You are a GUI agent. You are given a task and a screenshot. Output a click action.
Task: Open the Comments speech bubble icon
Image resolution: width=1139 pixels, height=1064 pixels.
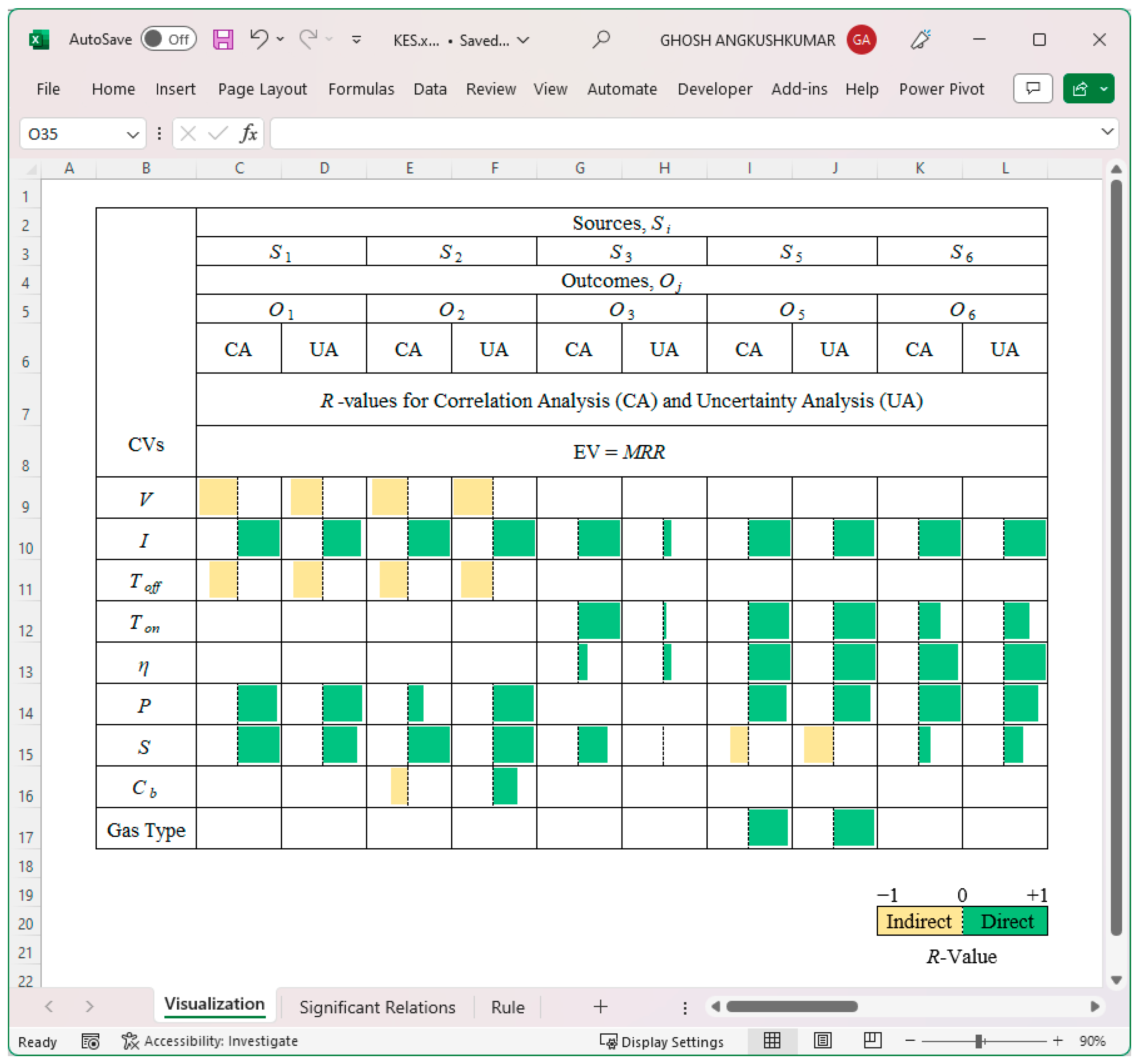[x=1032, y=89]
